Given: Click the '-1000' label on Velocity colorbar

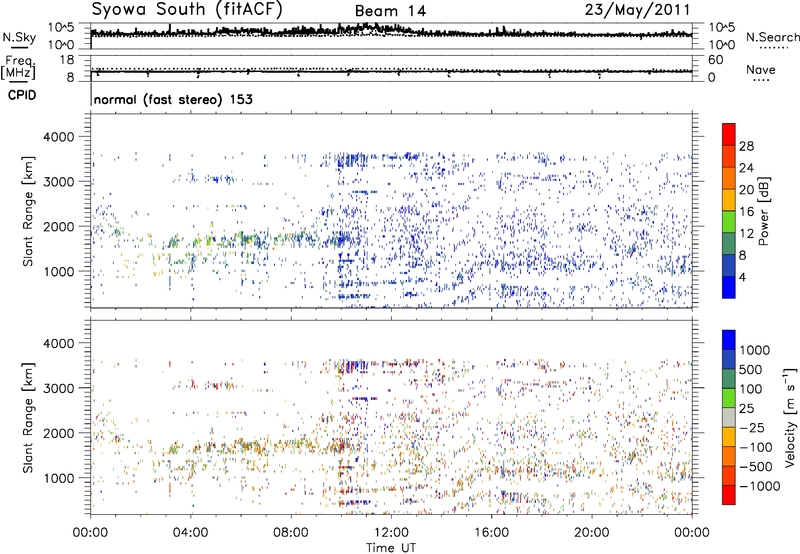Looking at the screenshot, I should pyautogui.click(x=760, y=486).
